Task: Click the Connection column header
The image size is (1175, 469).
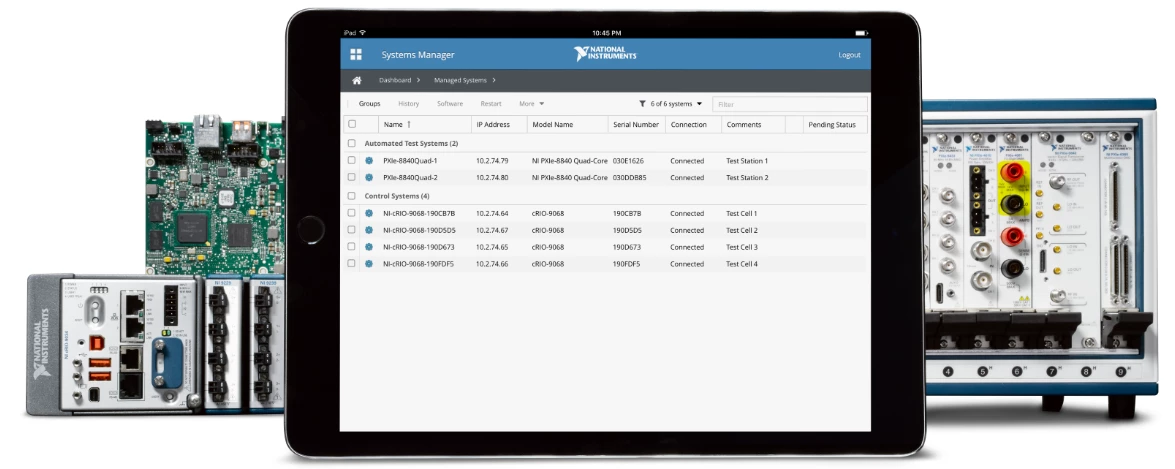Action: (689, 124)
